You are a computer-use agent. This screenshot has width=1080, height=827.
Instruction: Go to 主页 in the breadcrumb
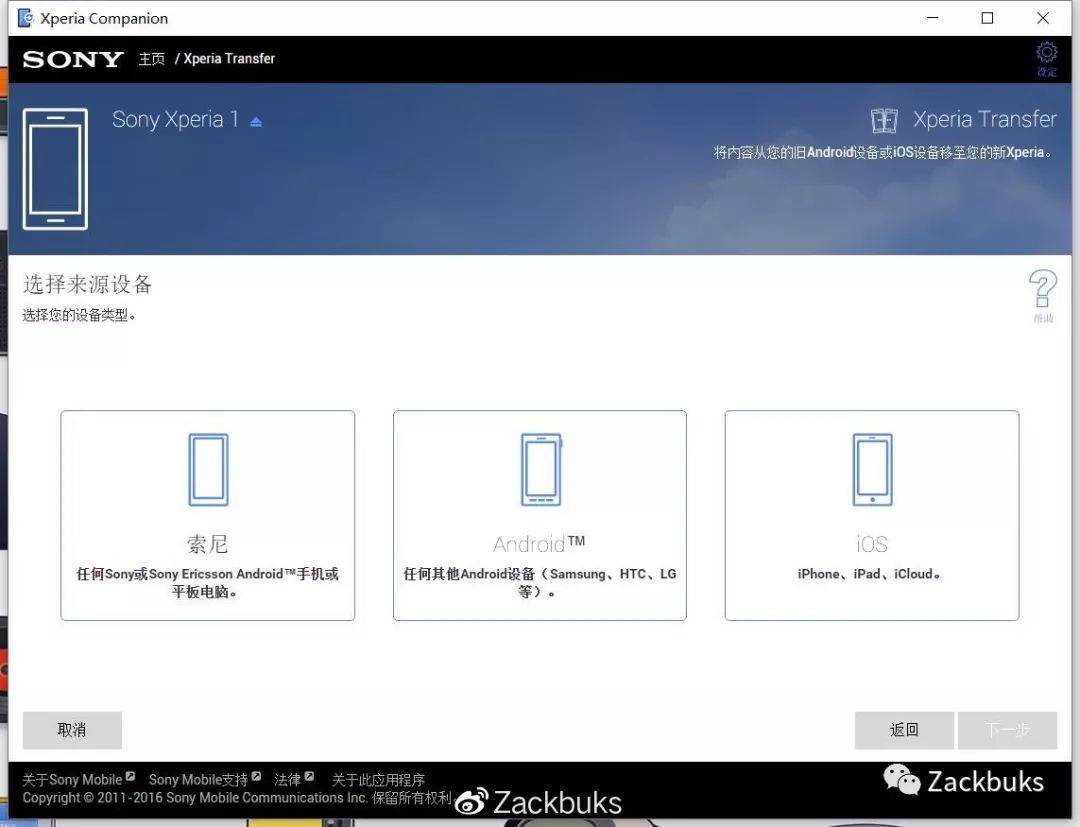[x=152, y=59]
